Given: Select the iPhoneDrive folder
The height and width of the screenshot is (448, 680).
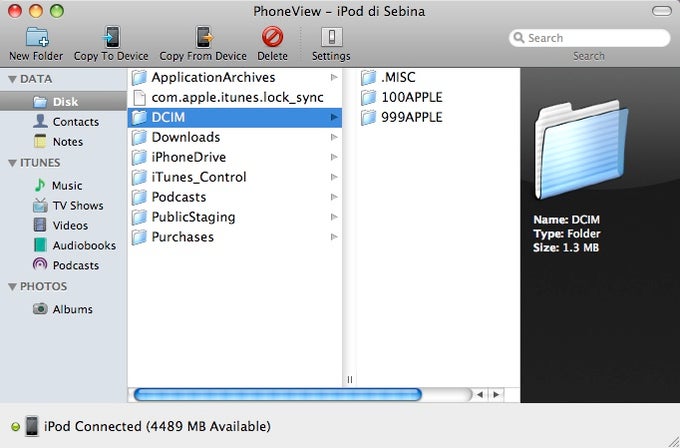Looking at the screenshot, I should (235, 157).
